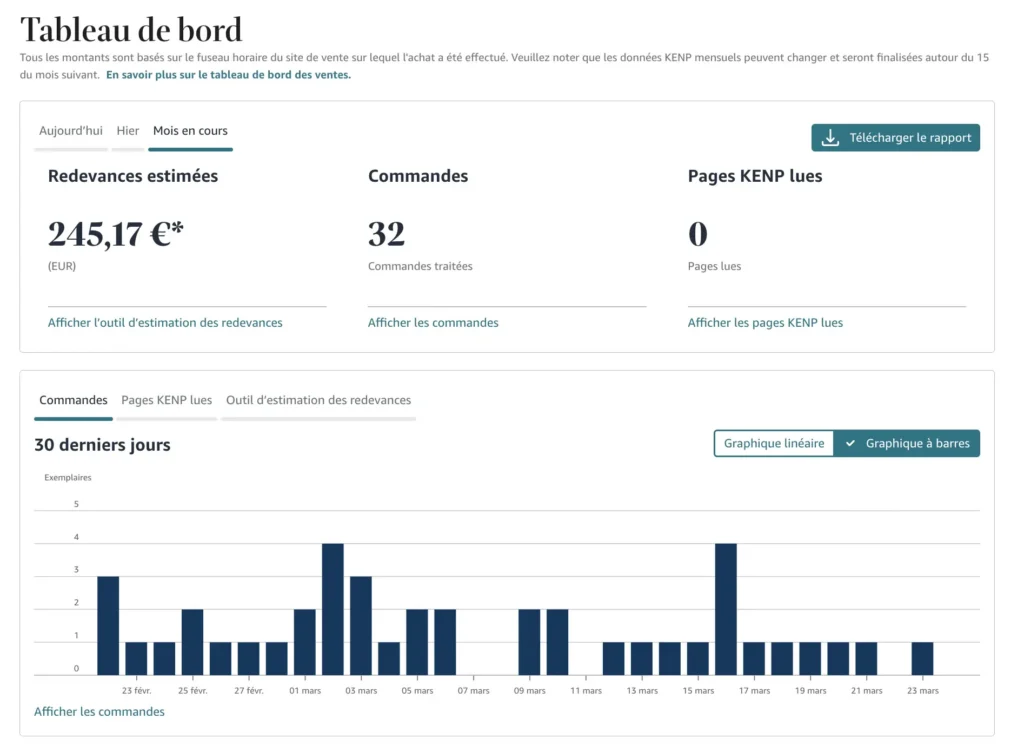Image resolution: width=1024 pixels, height=752 pixels.
Task: Select the Commandes tab above the chart
Action: (x=73, y=400)
